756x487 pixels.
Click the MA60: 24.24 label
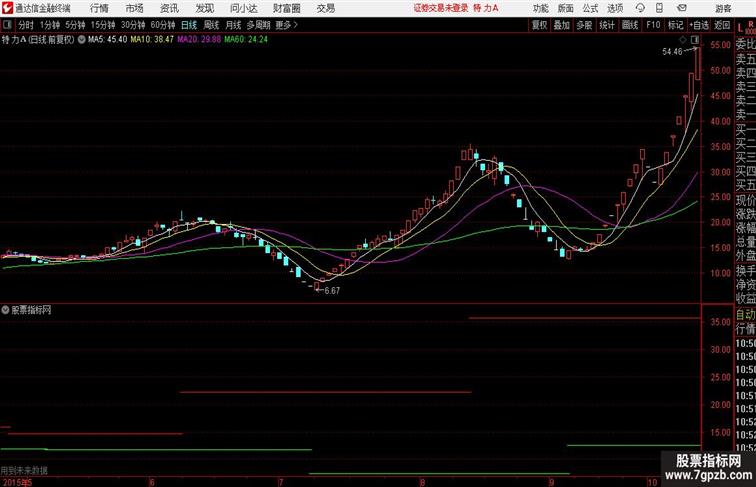(246, 40)
